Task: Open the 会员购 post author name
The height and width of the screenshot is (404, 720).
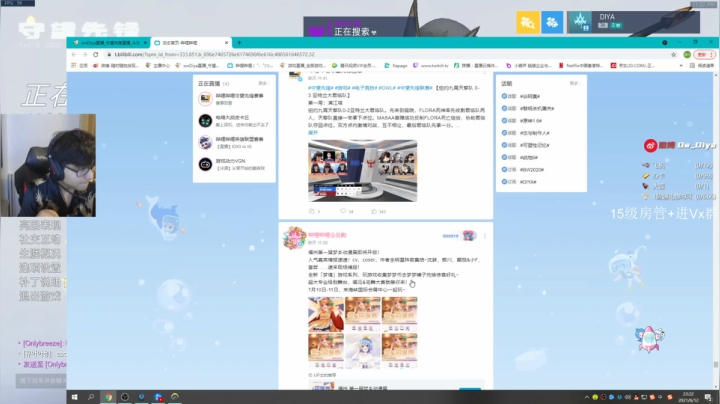Action: 327,235
